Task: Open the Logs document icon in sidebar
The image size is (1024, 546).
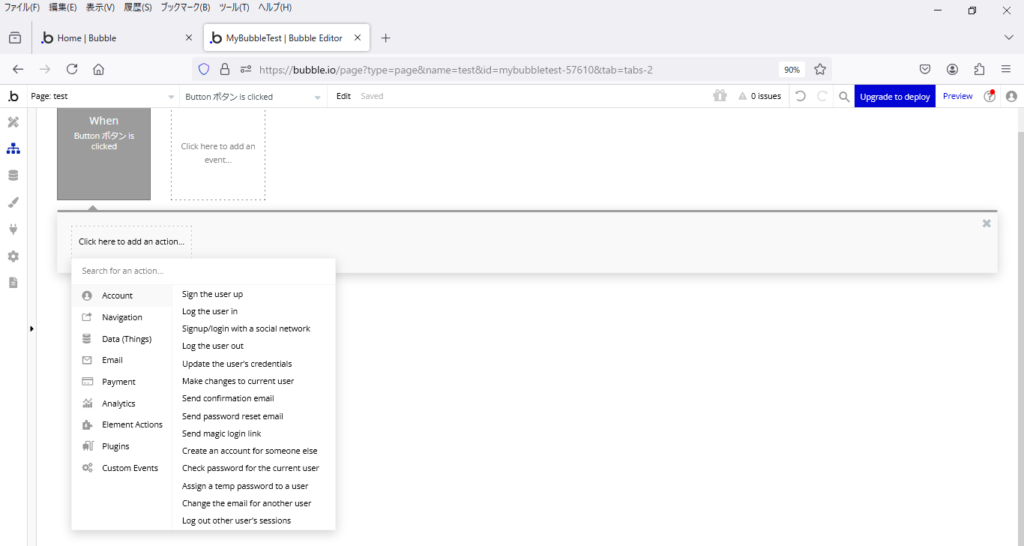Action: pos(13,283)
